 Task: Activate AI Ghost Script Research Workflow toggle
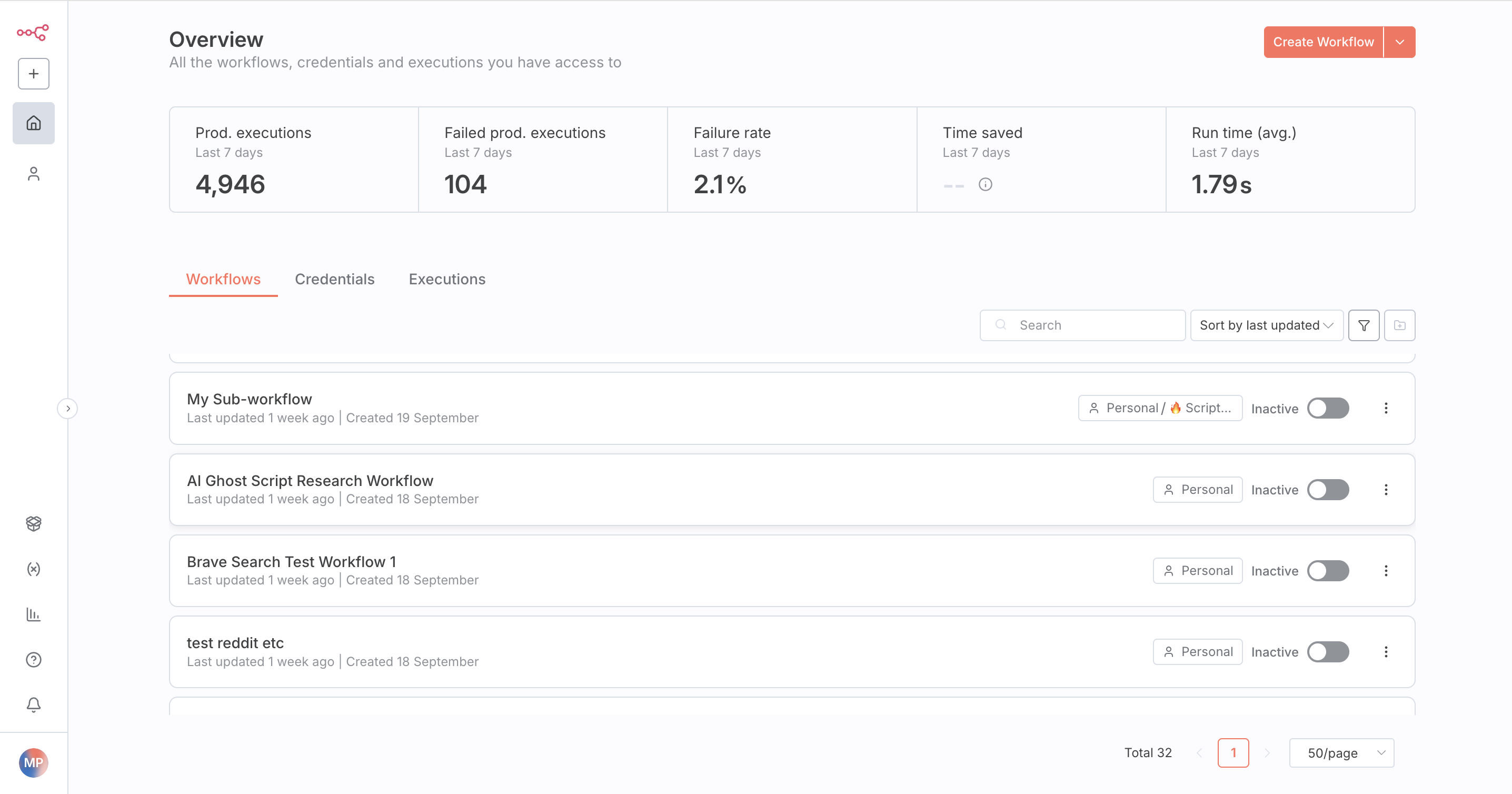pyautogui.click(x=1328, y=490)
